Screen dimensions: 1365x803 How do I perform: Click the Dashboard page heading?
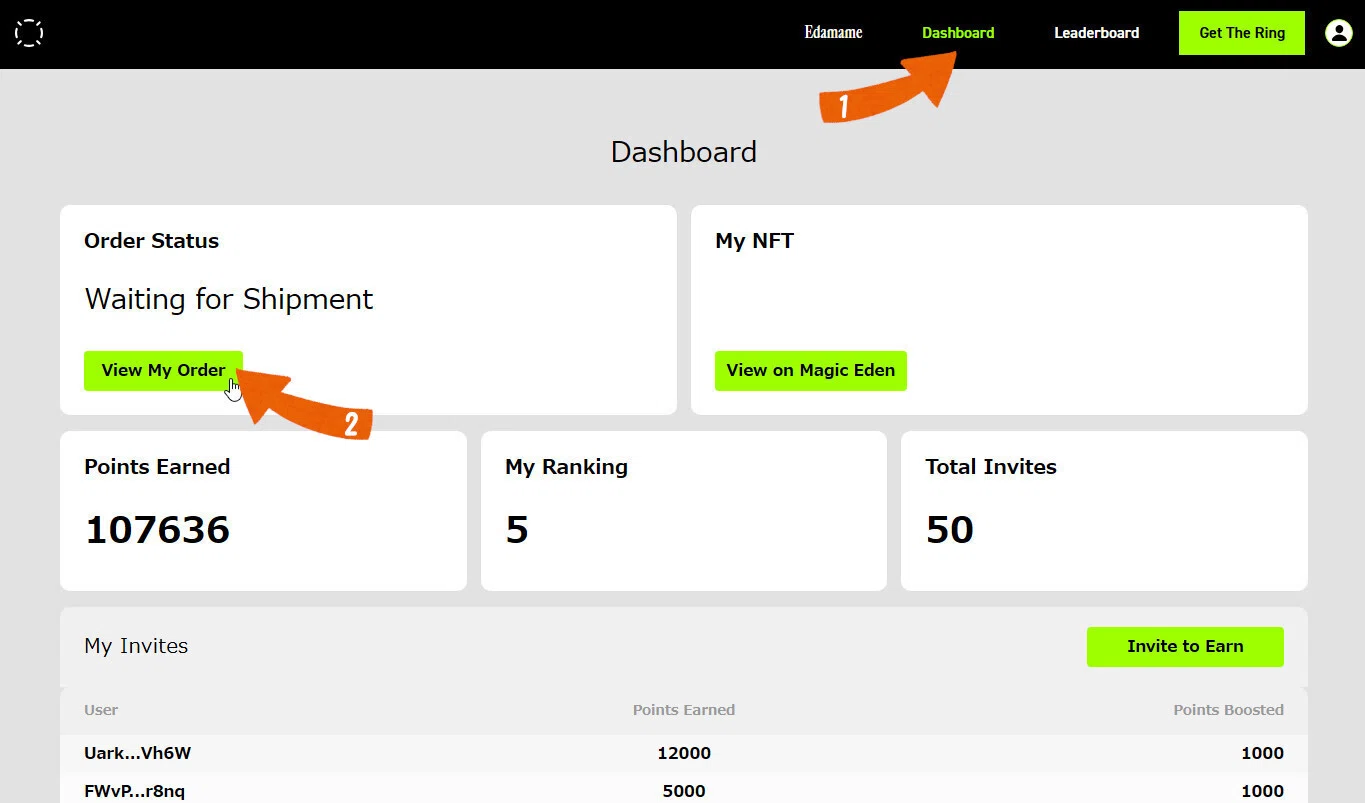683,152
